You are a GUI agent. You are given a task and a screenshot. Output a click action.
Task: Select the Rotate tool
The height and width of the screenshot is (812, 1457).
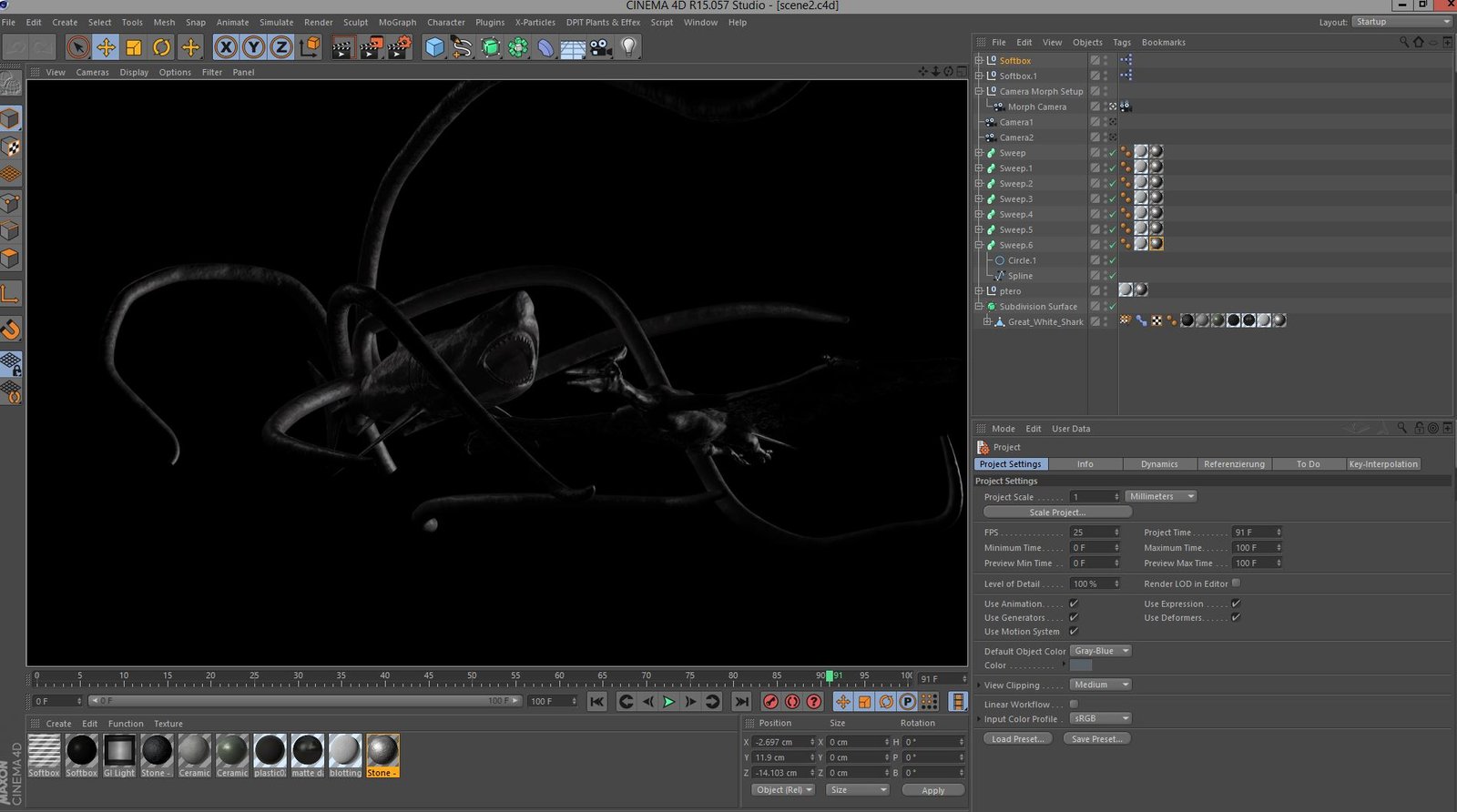pyautogui.click(x=162, y=47)
